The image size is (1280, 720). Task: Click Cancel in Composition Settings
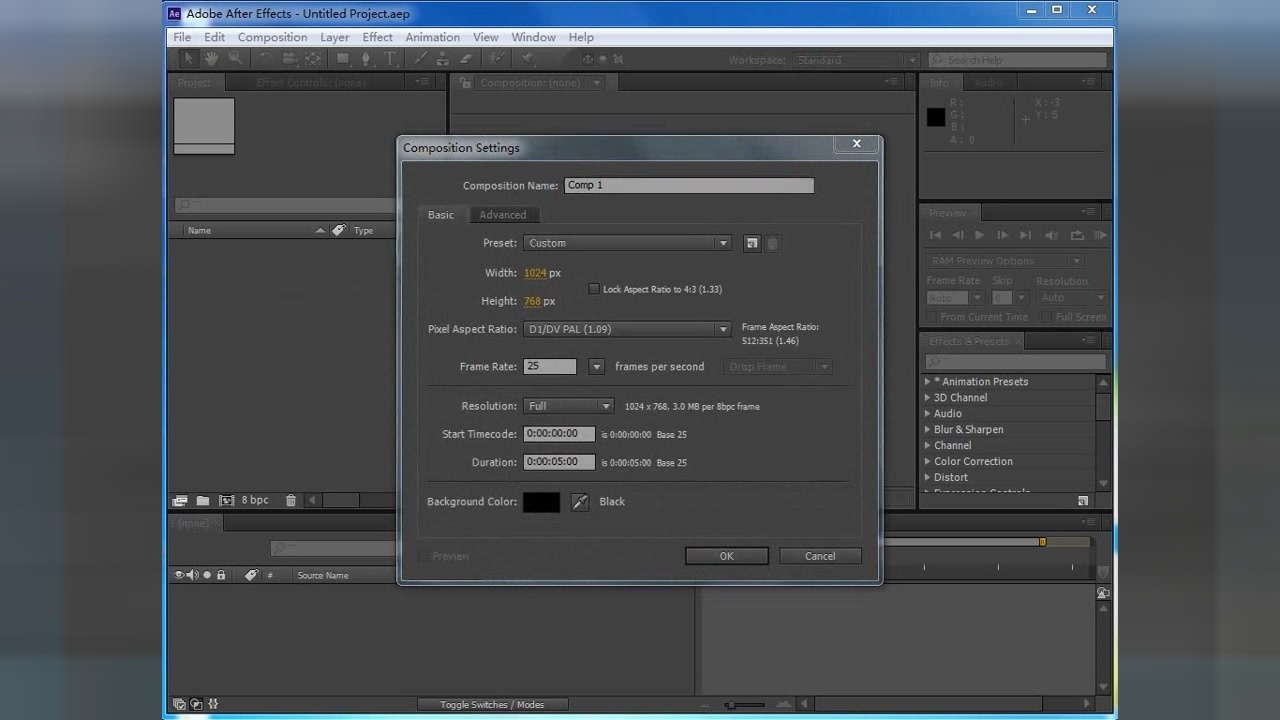pyautogui.click(x=820, y=556)
